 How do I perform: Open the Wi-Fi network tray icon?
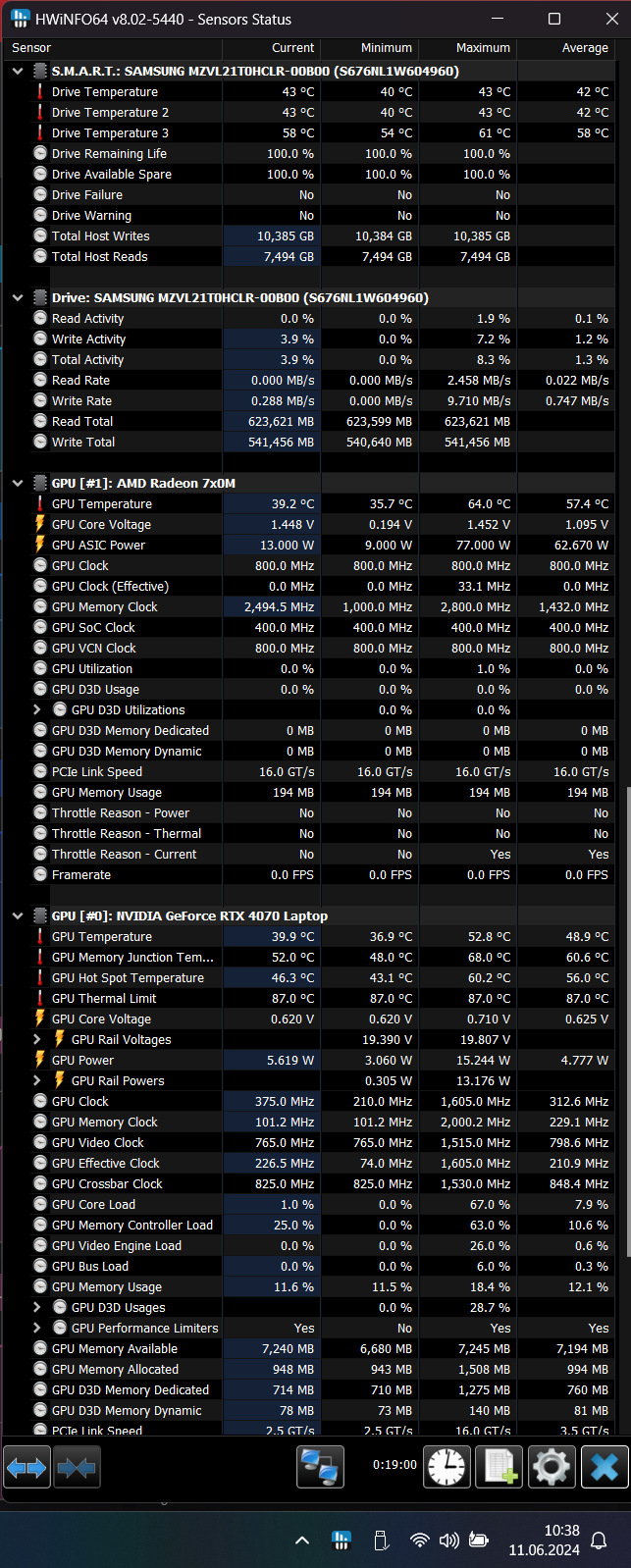tap(420, 1541)
